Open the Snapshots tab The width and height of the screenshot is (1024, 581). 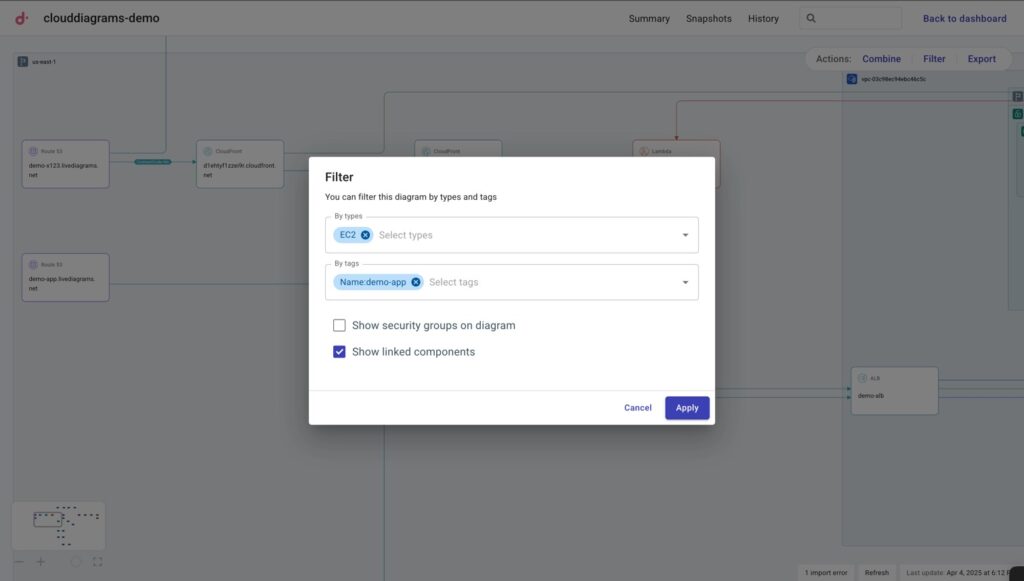pyautogui.click(x=708, y=18)
